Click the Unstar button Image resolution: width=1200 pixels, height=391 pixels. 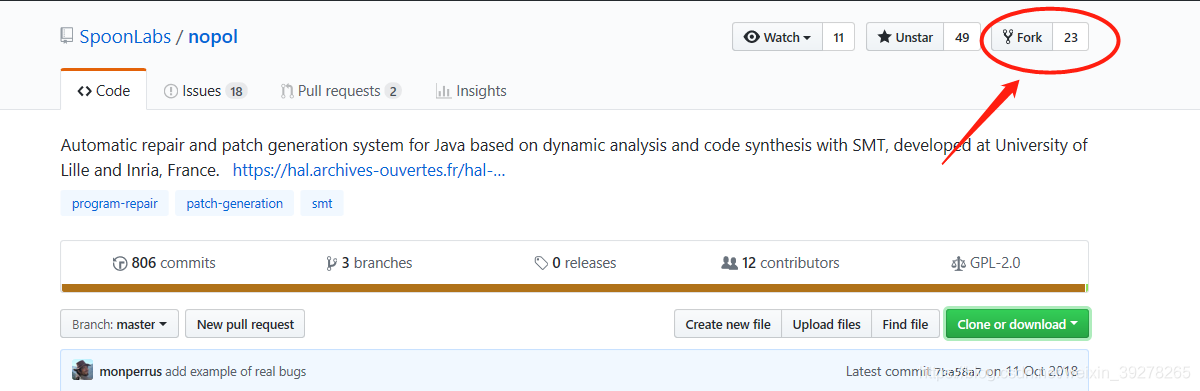point(904,37)
